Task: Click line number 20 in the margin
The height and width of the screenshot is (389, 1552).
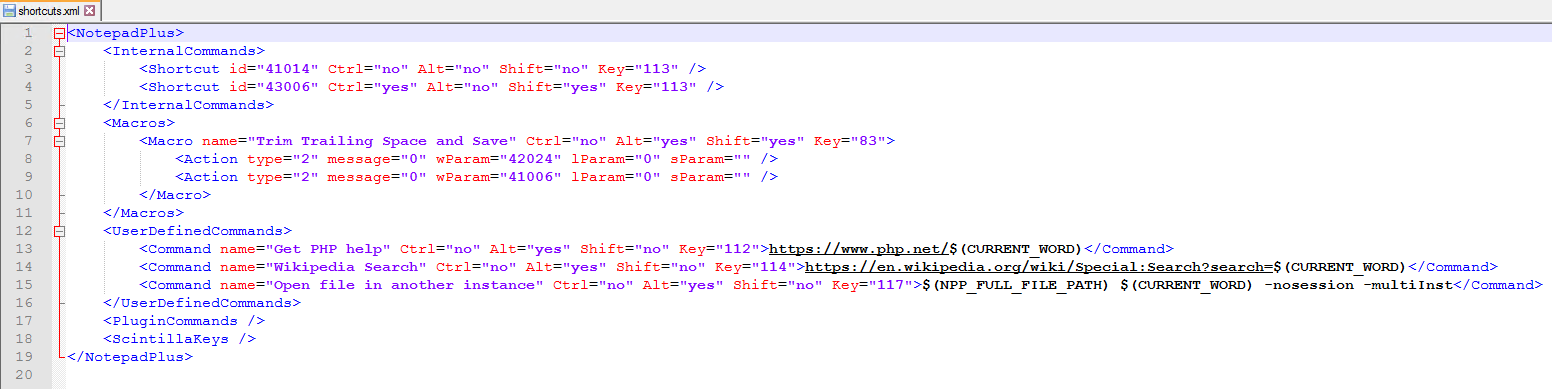Action: coord(25,375)
